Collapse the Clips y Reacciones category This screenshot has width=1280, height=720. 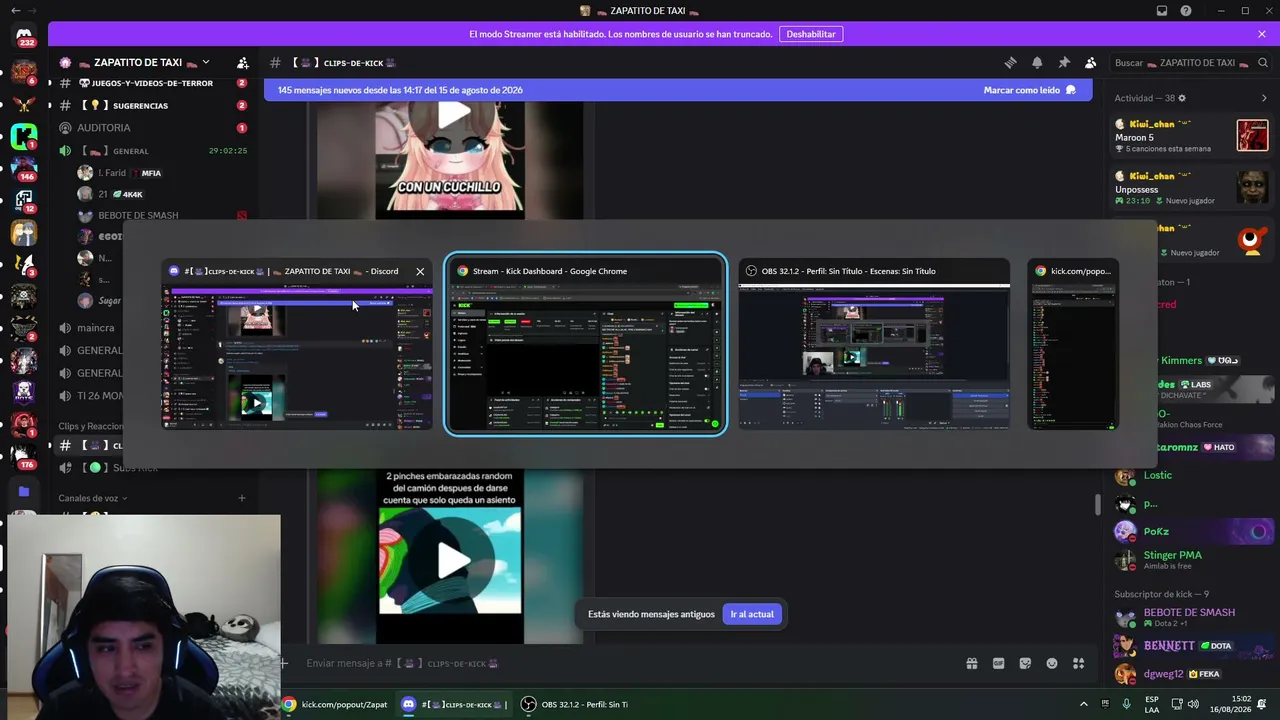click(x=91, y=426)
